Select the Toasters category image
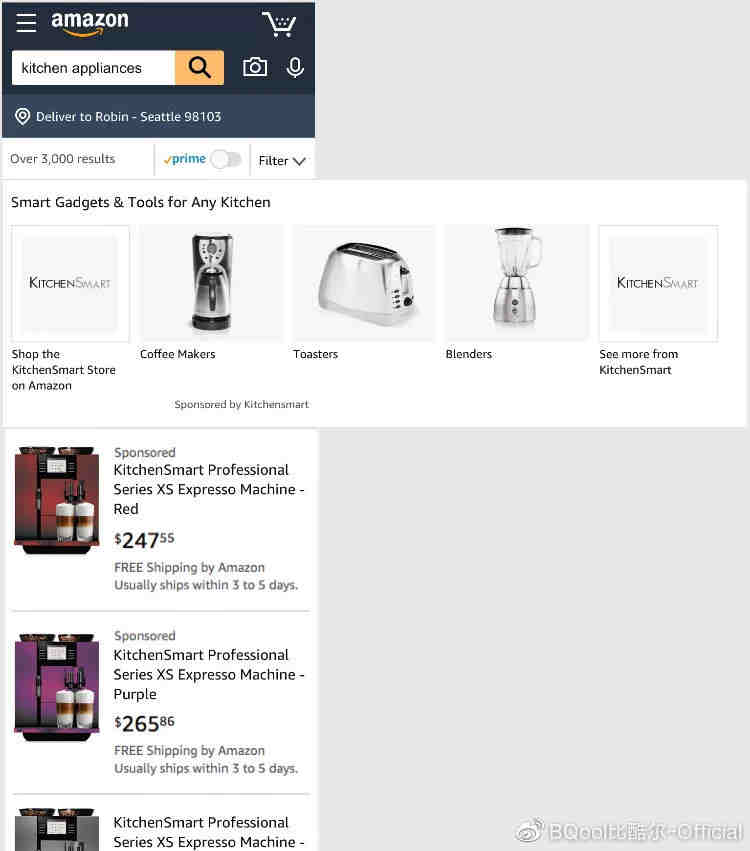Screen dimensions: 750x851 (x=364, y=283)
